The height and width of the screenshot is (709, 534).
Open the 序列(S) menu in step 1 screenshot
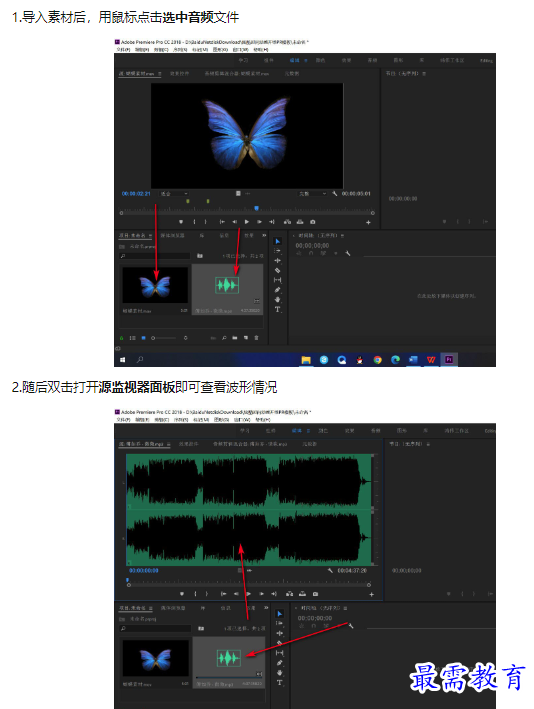(x=180, y=49)
